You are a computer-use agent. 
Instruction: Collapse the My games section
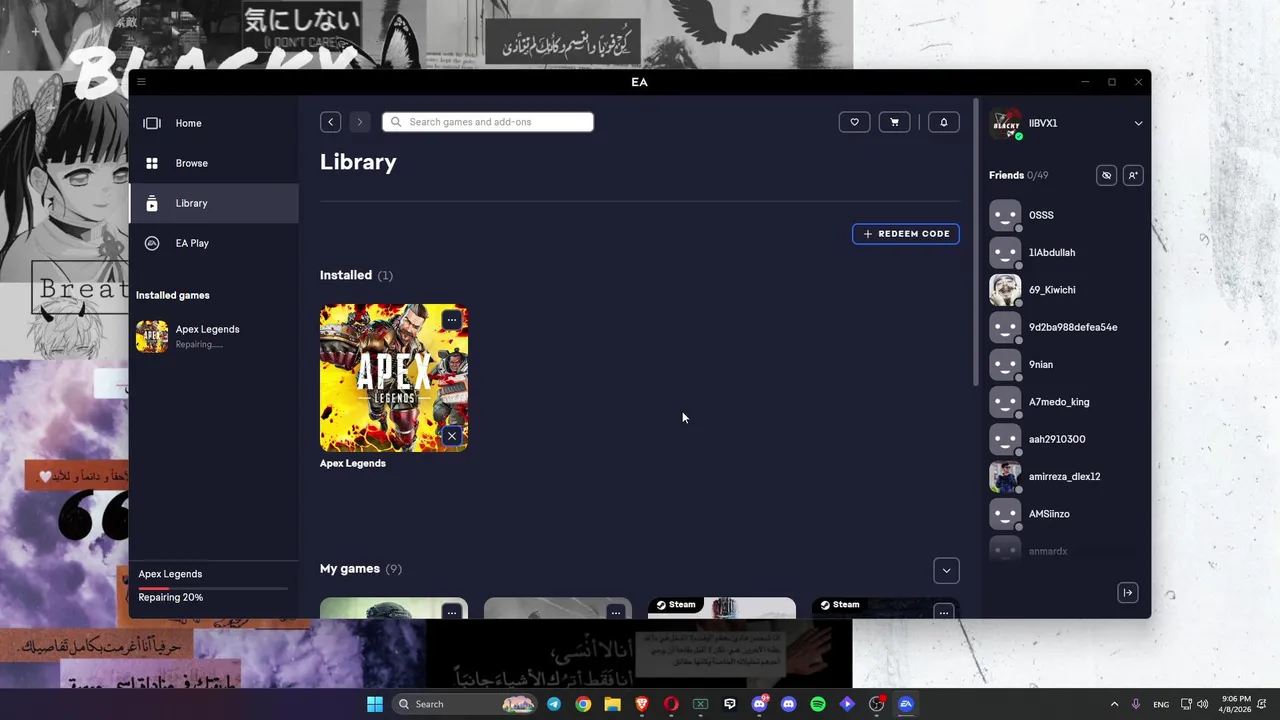click(946, 570)
